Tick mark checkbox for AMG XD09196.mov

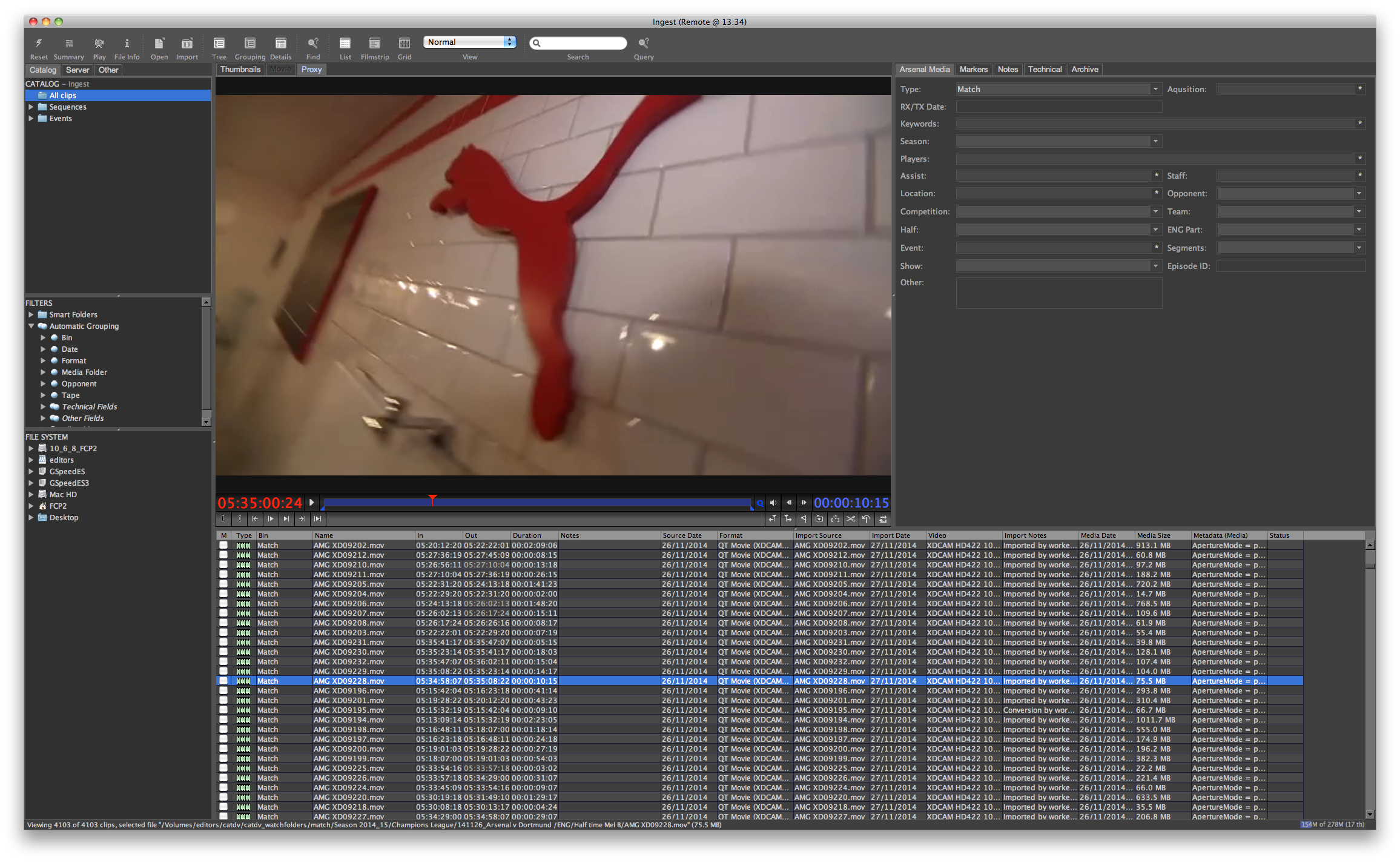(223, 691)
